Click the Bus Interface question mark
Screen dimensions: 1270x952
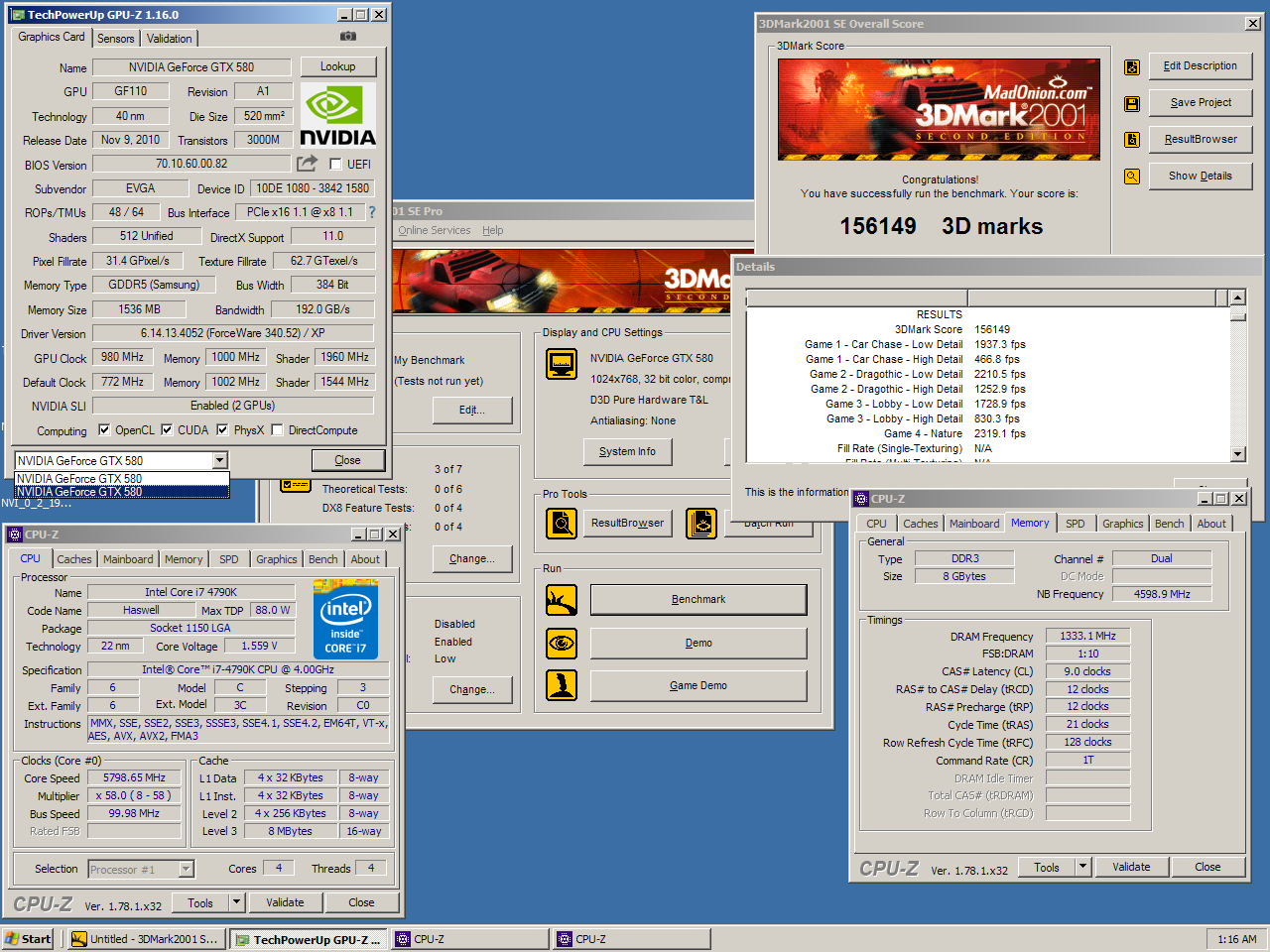tap(372, 212)
